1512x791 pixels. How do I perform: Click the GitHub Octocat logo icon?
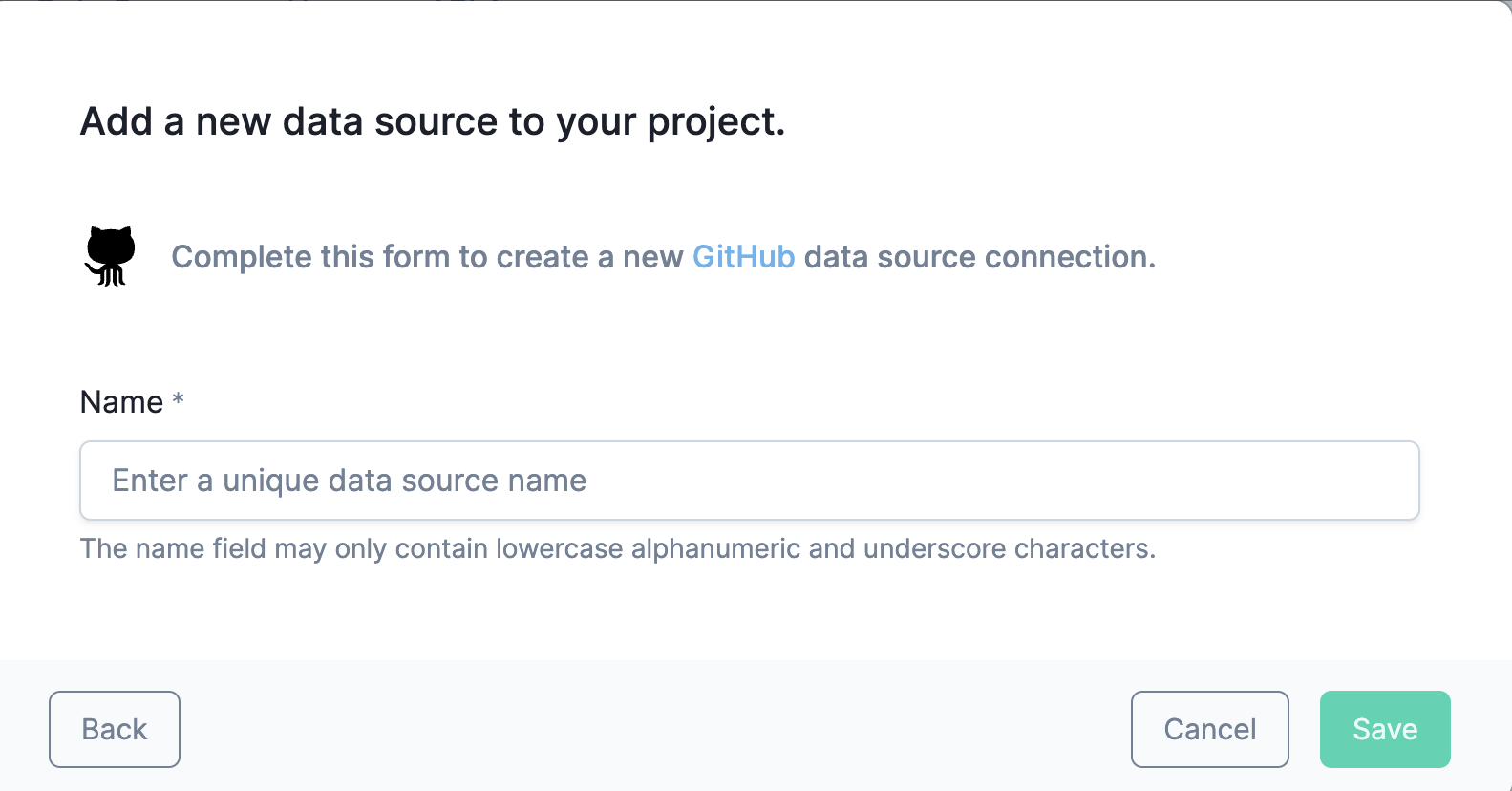110,256
